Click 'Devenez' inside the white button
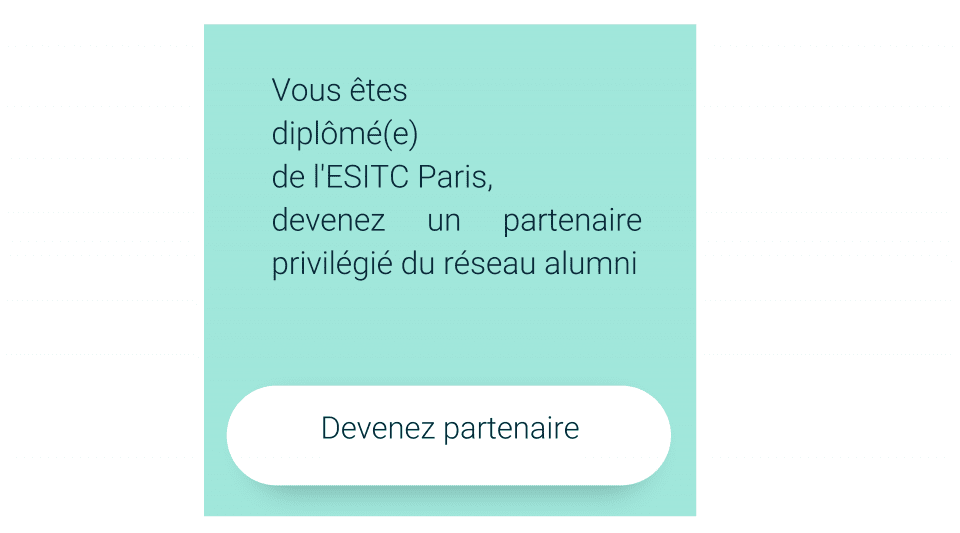This screenshot has height=533, width=960. pos(378,428)
